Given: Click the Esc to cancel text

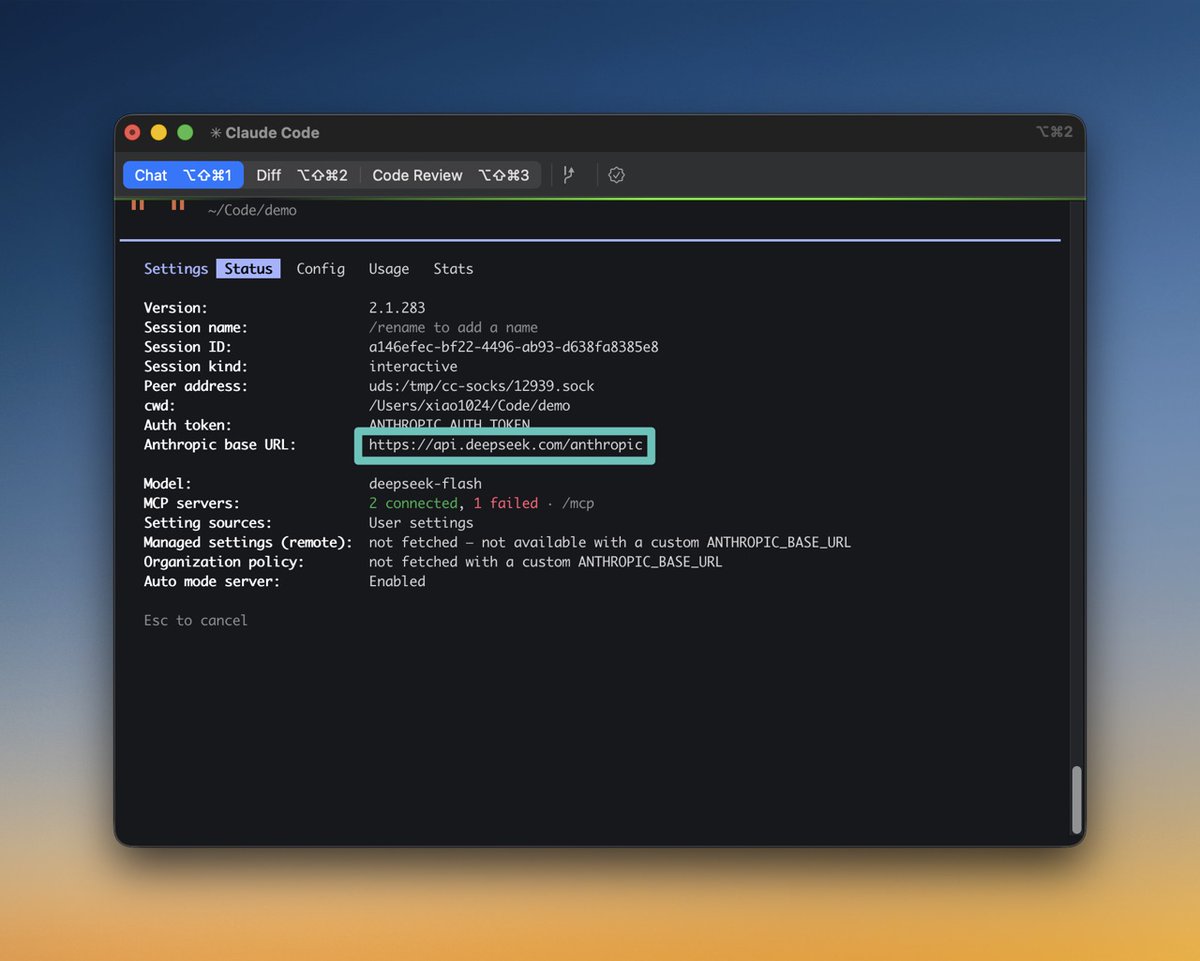Looking at the screenshot, I should (195, 621).
